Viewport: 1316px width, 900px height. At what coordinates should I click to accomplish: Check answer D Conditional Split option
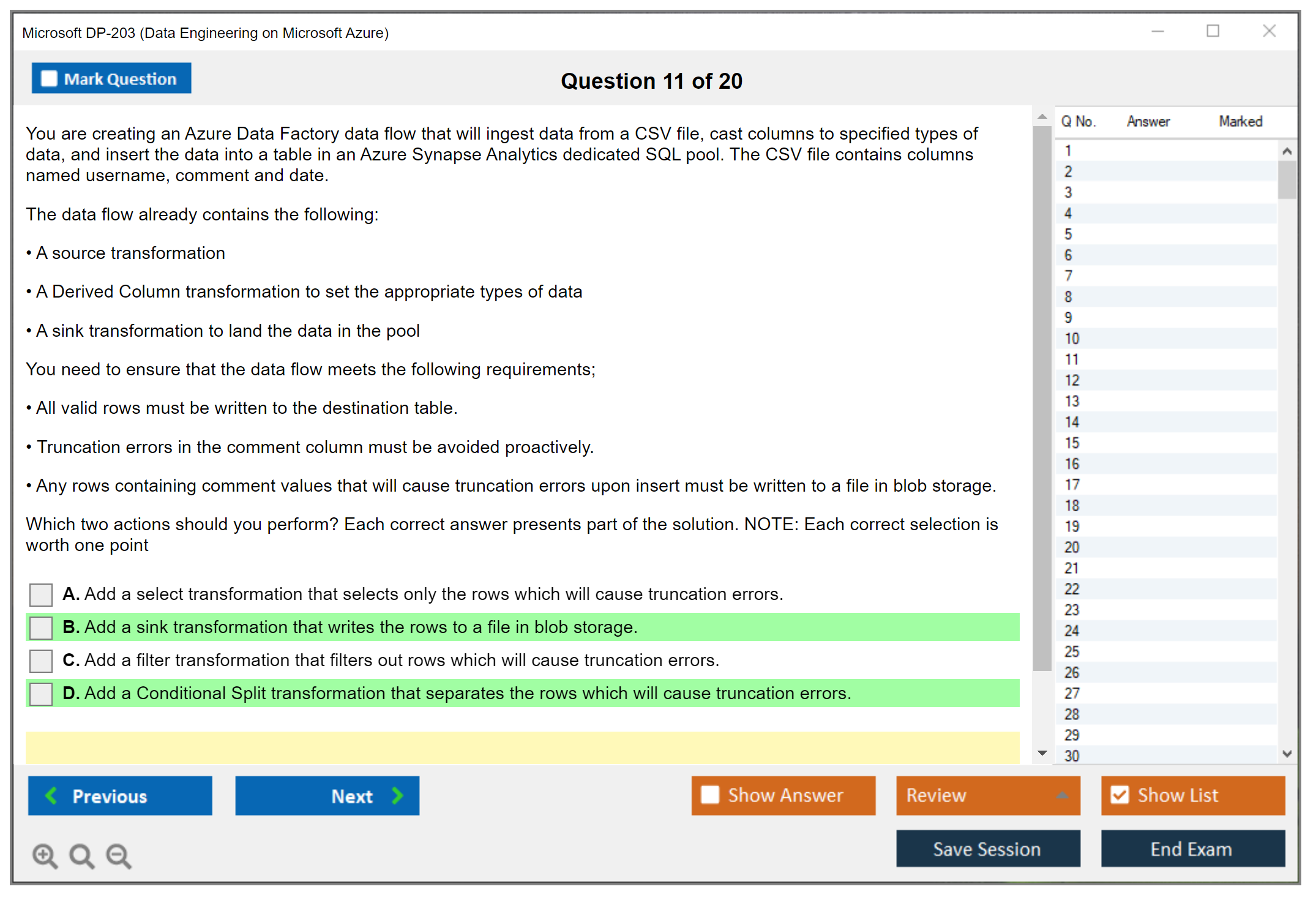41,694
